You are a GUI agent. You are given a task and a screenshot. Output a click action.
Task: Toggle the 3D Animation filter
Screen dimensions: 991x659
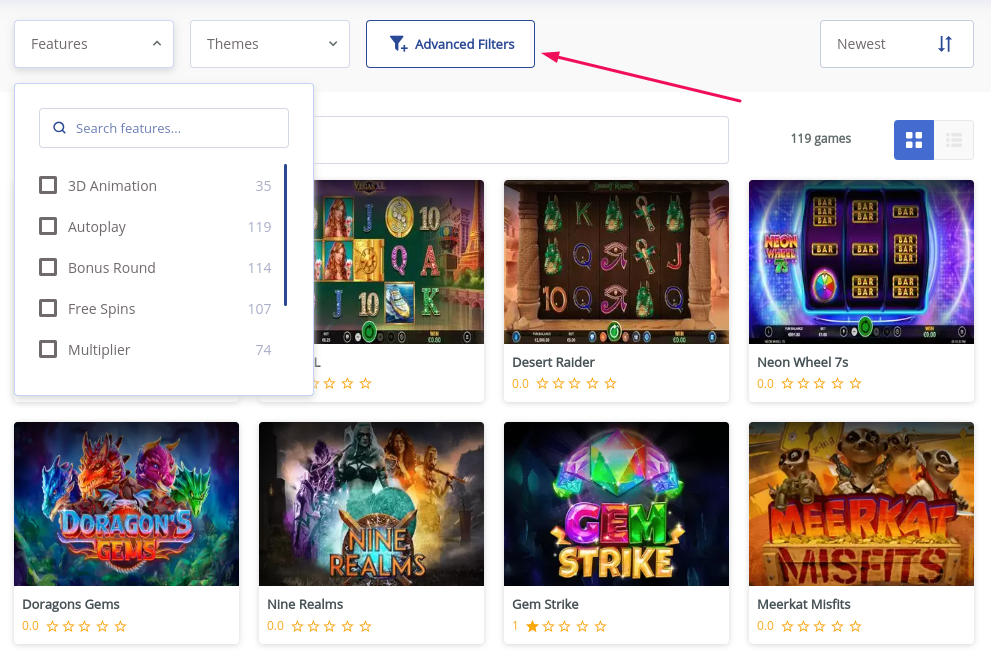[x=47, y=185]
